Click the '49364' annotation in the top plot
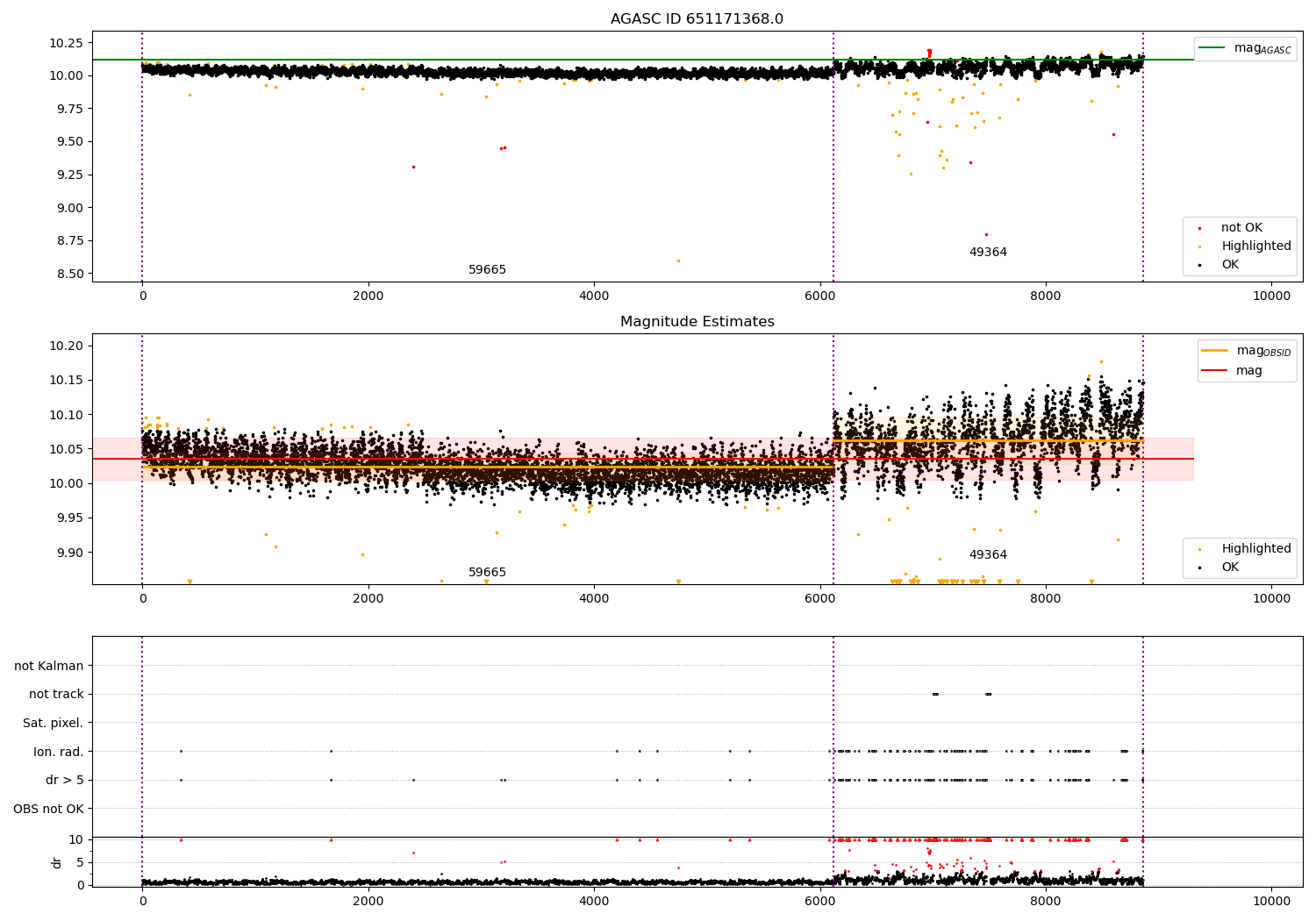 coord(988,253)
